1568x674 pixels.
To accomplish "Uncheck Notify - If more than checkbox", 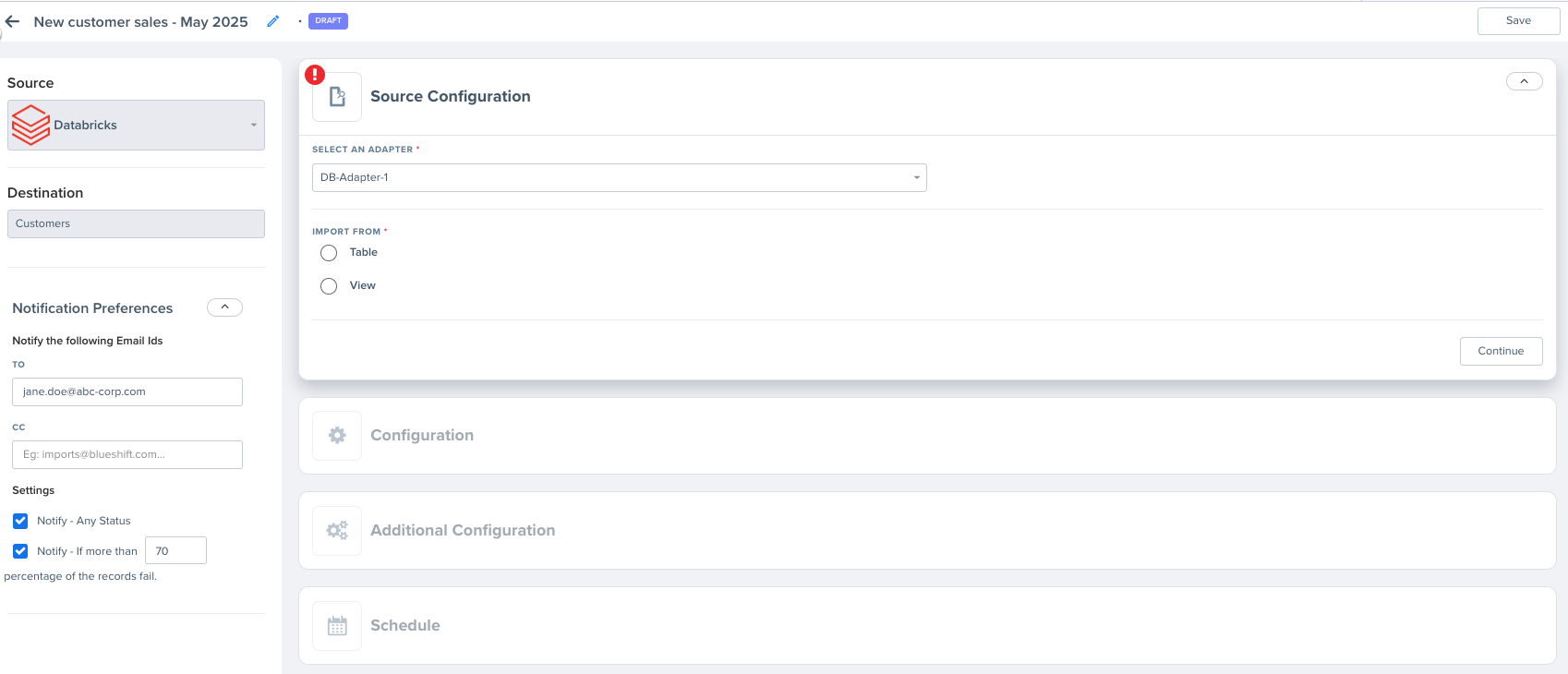I will point(20,551).
